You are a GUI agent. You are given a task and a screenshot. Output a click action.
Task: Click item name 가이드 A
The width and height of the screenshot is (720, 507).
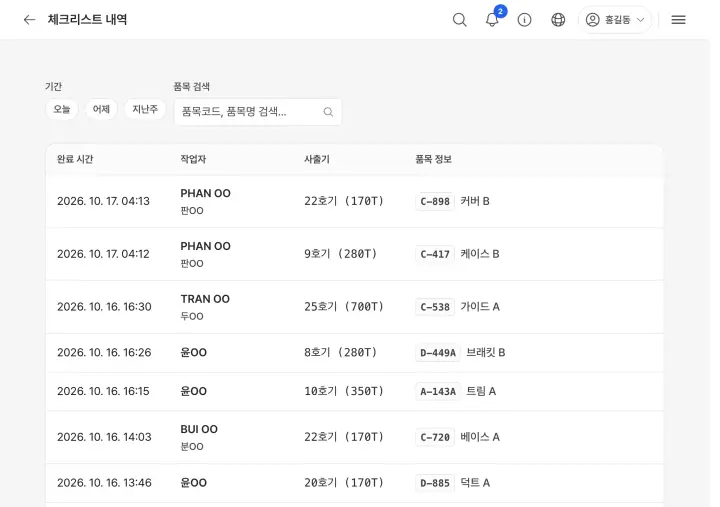click(x=480, y=307)
